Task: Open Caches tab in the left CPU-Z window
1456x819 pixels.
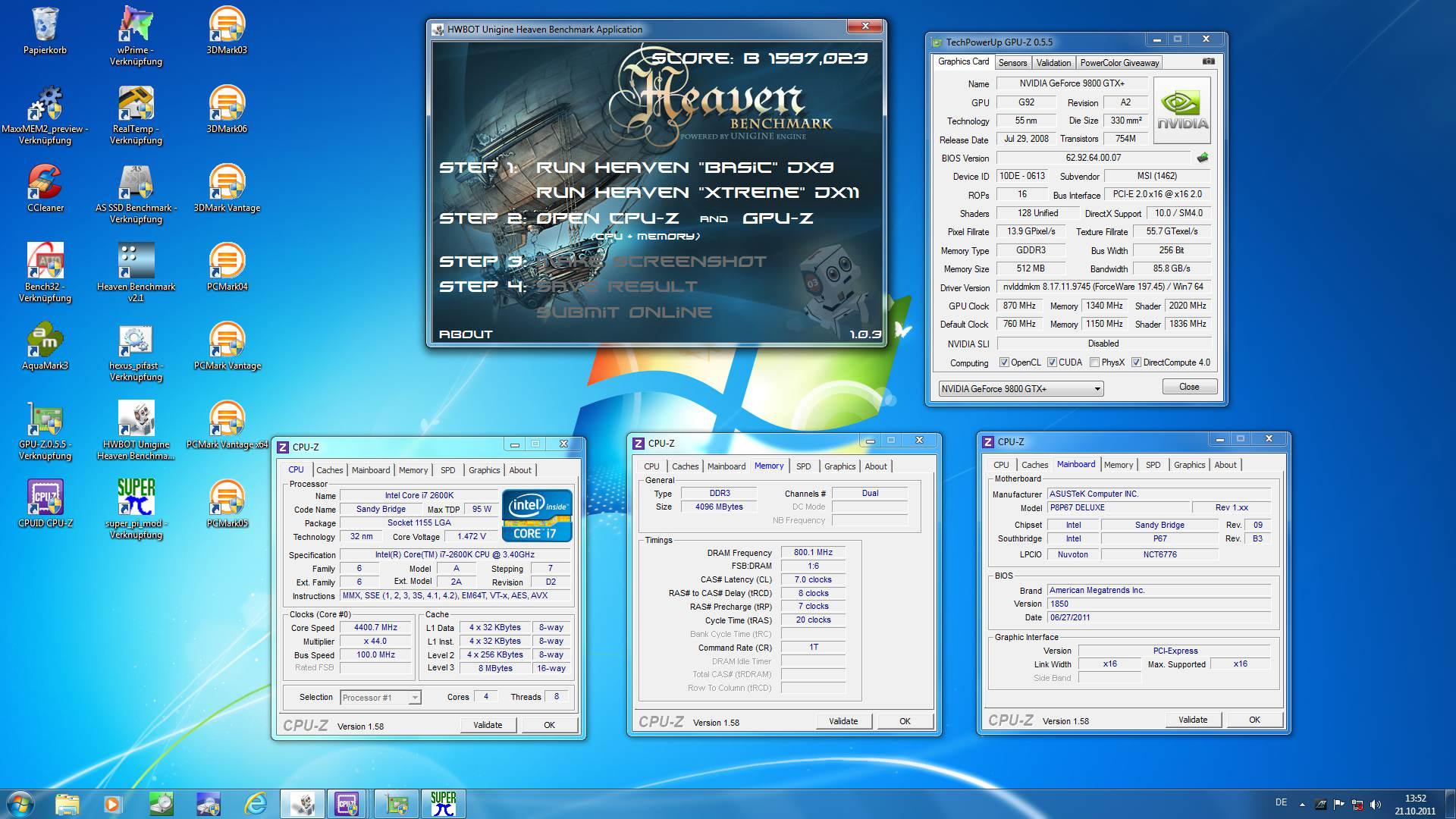Action: [x=329, y=470]
